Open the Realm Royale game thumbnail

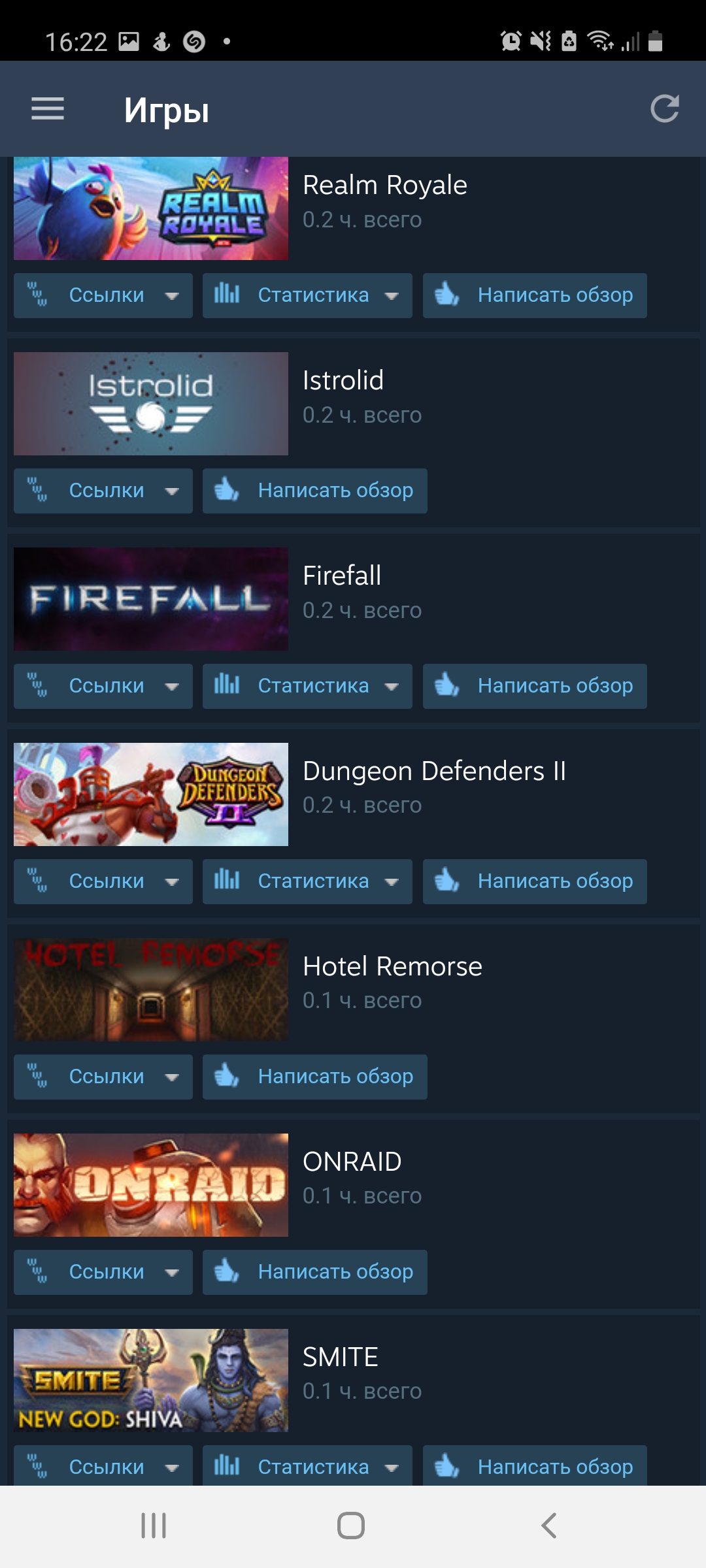tap(151, 208)
